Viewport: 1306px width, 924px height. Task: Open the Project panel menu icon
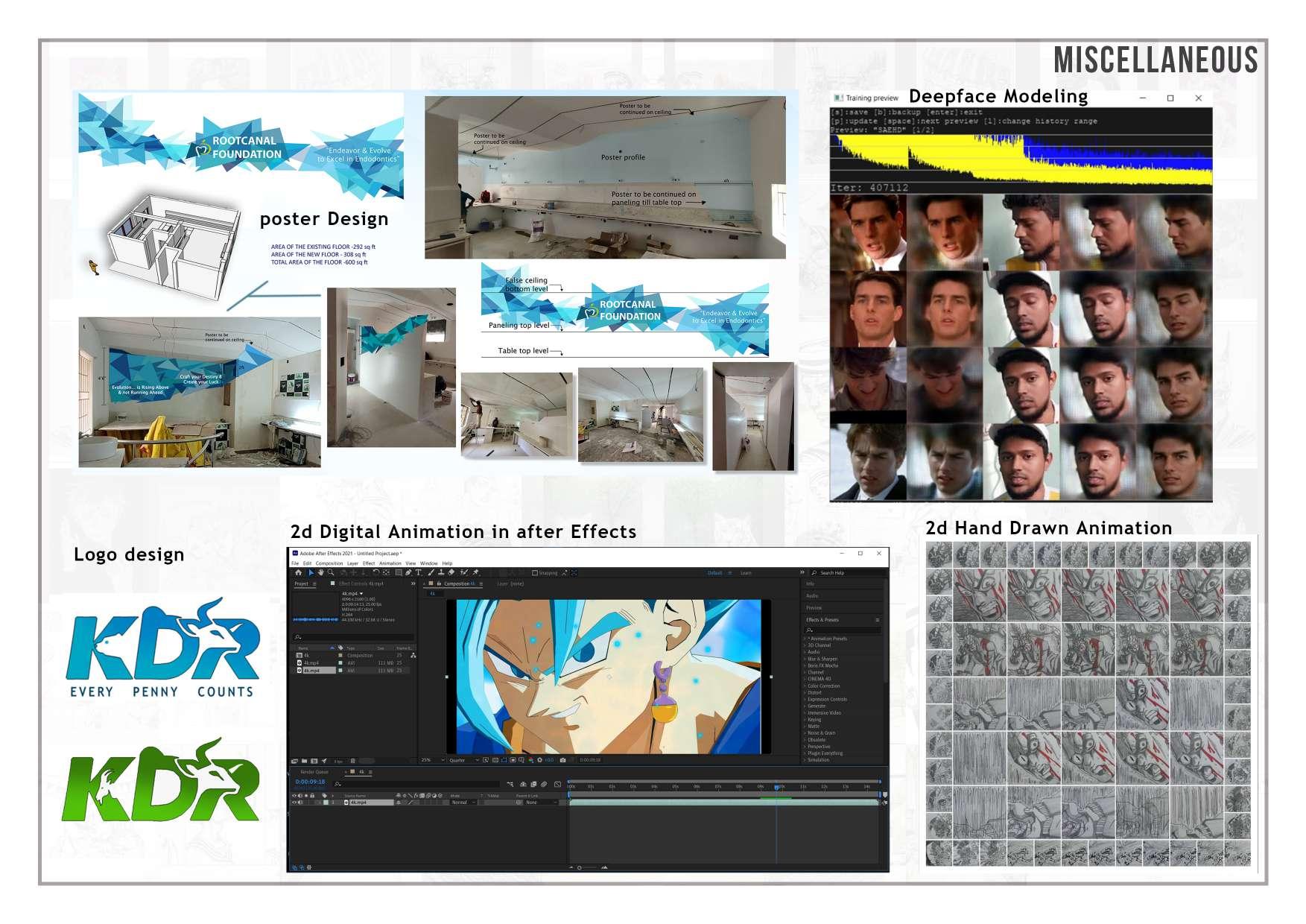tap(314, 584)
